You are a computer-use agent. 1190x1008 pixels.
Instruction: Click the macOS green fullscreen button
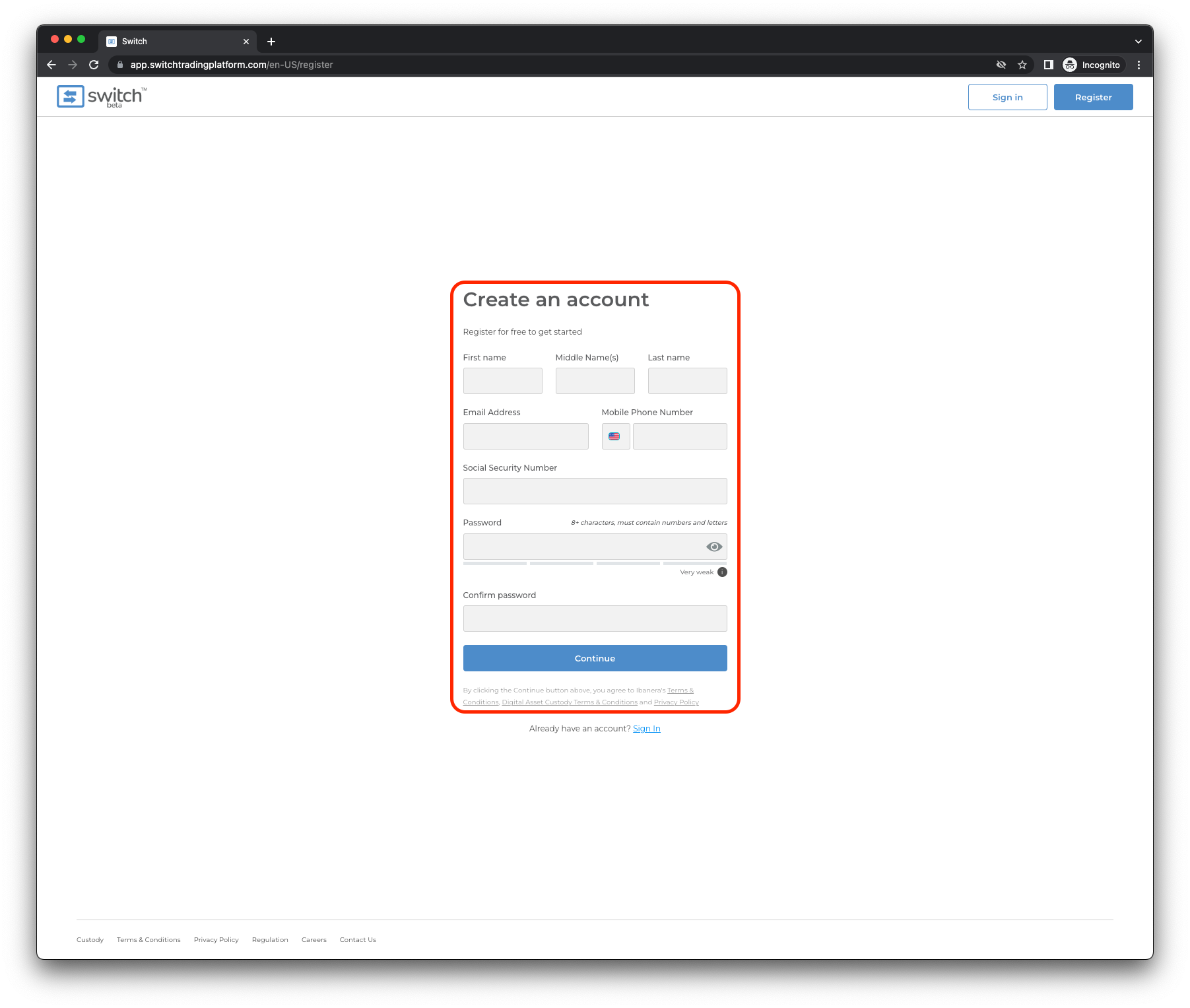(x=81, y=39)
